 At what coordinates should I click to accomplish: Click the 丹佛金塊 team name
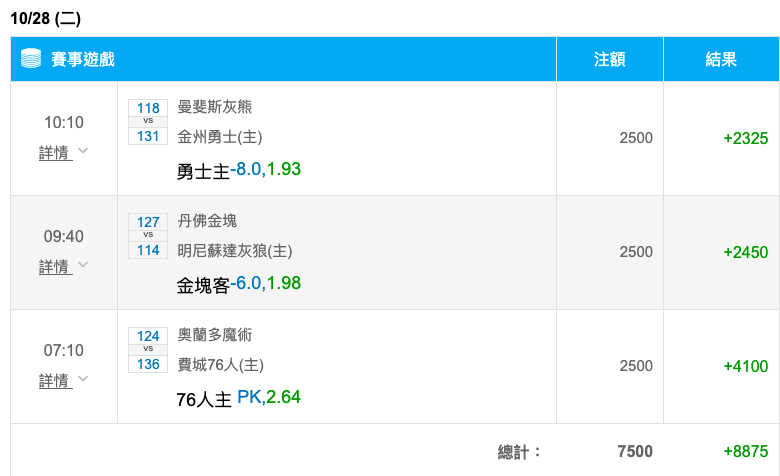point(207,221)
